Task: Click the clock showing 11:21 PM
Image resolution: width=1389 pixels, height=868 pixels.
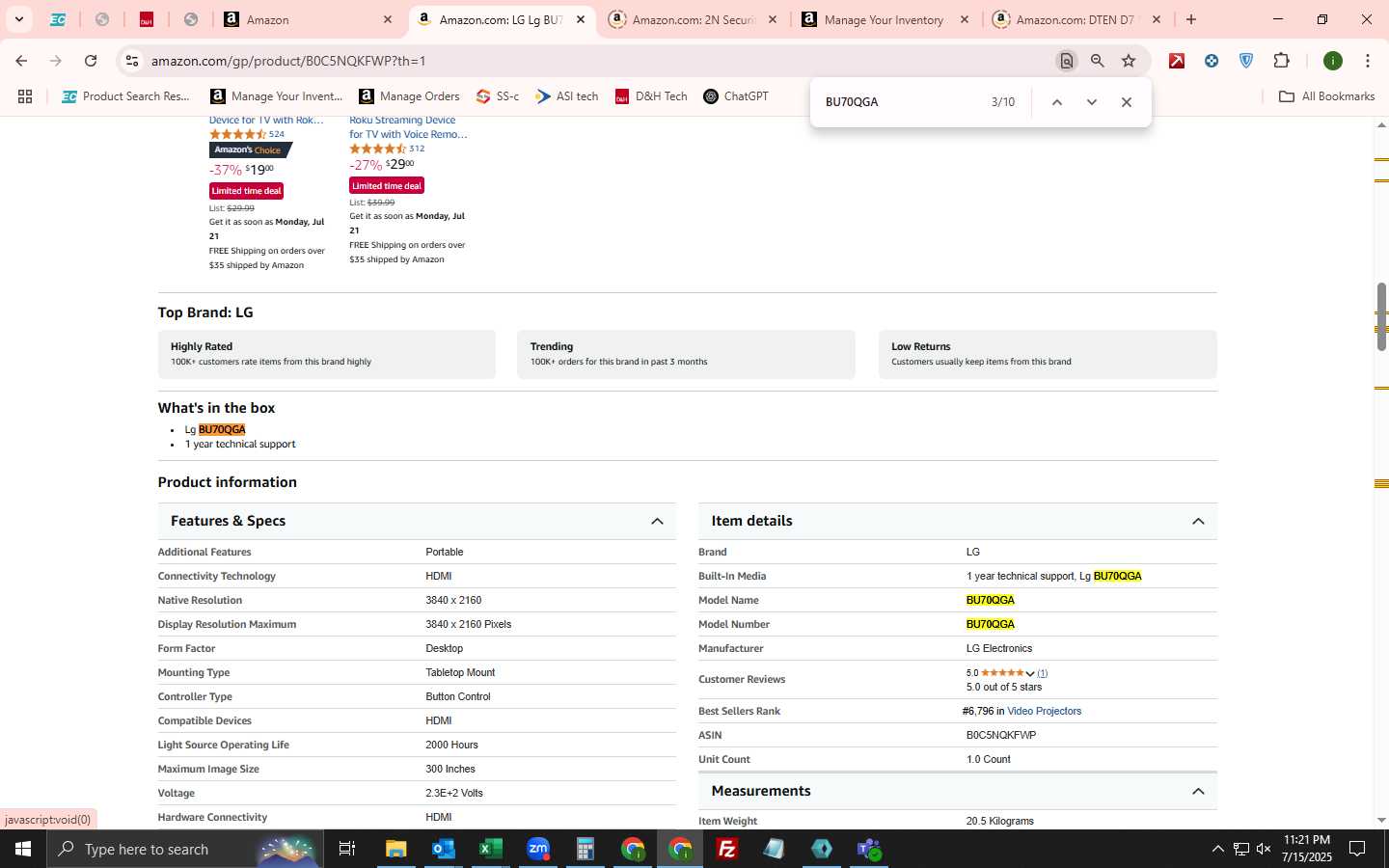Action: (x=1307, y=840)
